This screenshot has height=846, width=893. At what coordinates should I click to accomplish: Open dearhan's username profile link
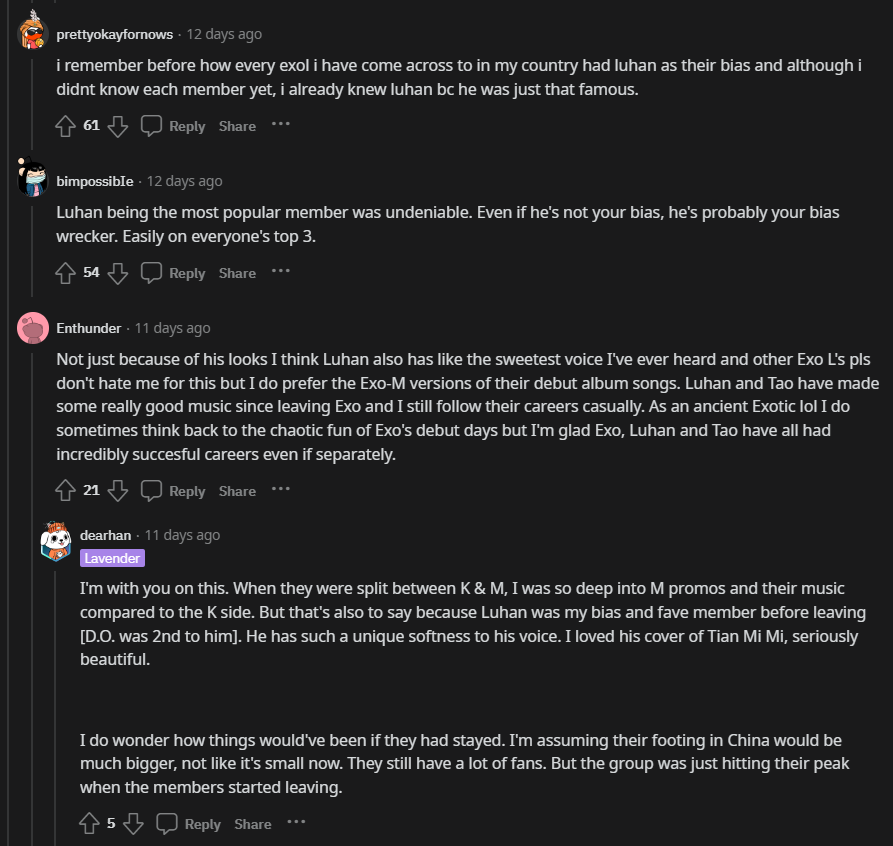[x=105, y=535]
